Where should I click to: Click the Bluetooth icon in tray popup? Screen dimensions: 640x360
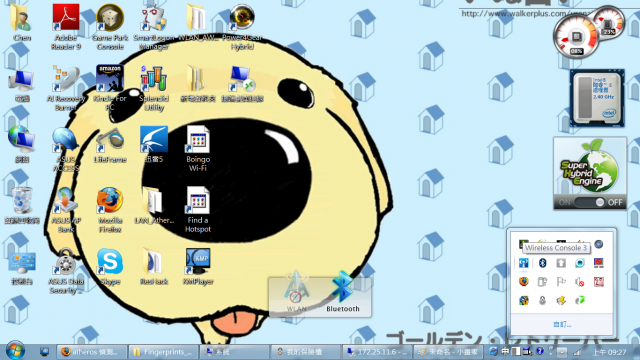pyautogui.click(x=542, y=263)
